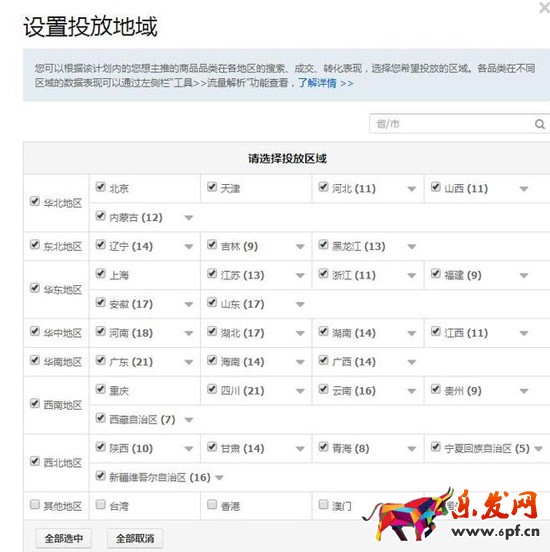Check the 香港 checkbox
This screenshot has height=552, width=550.
tap(212, 504)
